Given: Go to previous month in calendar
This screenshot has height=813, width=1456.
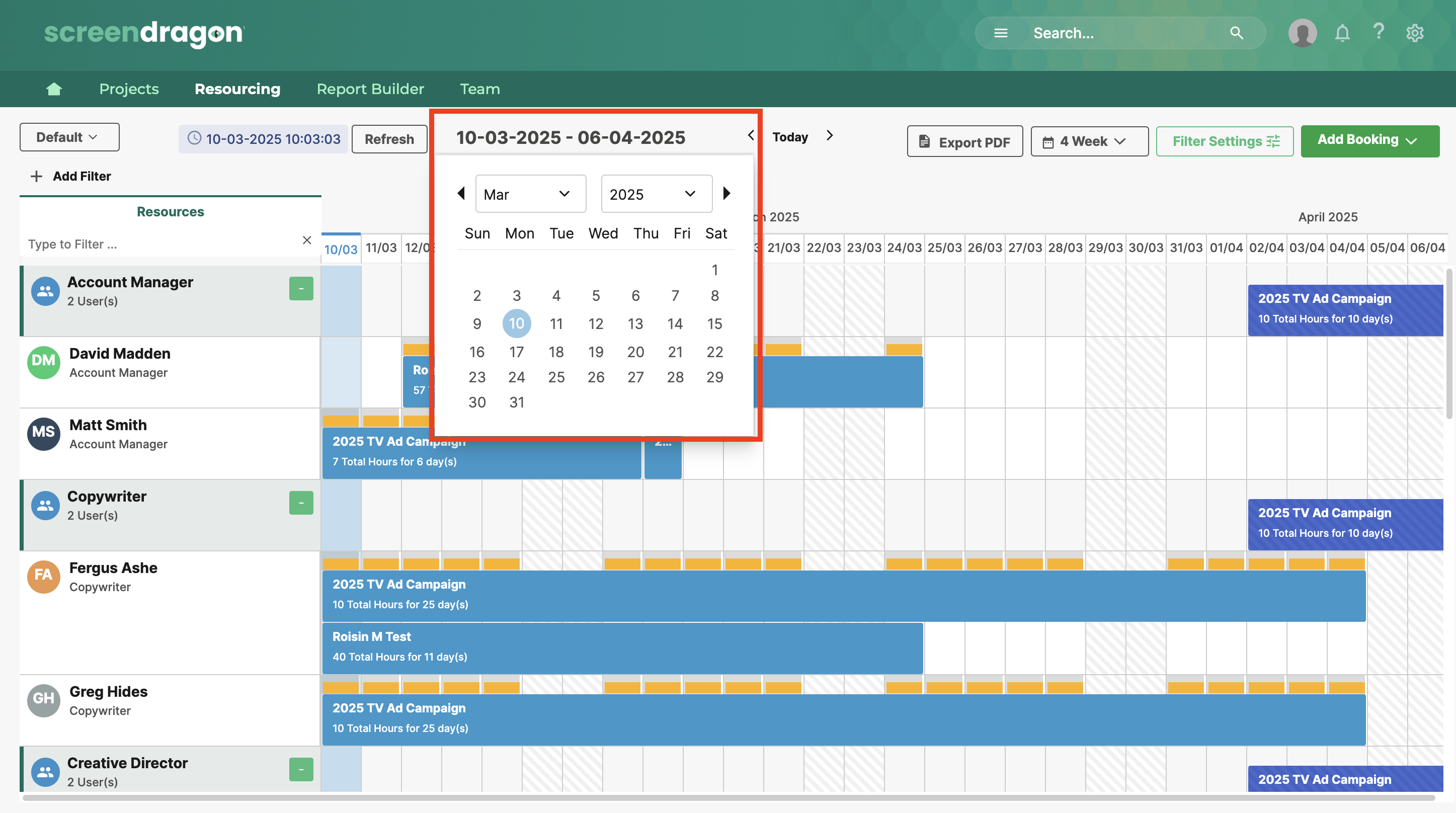Looking at the screenshot, I should pyautogui.click(x=461, y=193).
